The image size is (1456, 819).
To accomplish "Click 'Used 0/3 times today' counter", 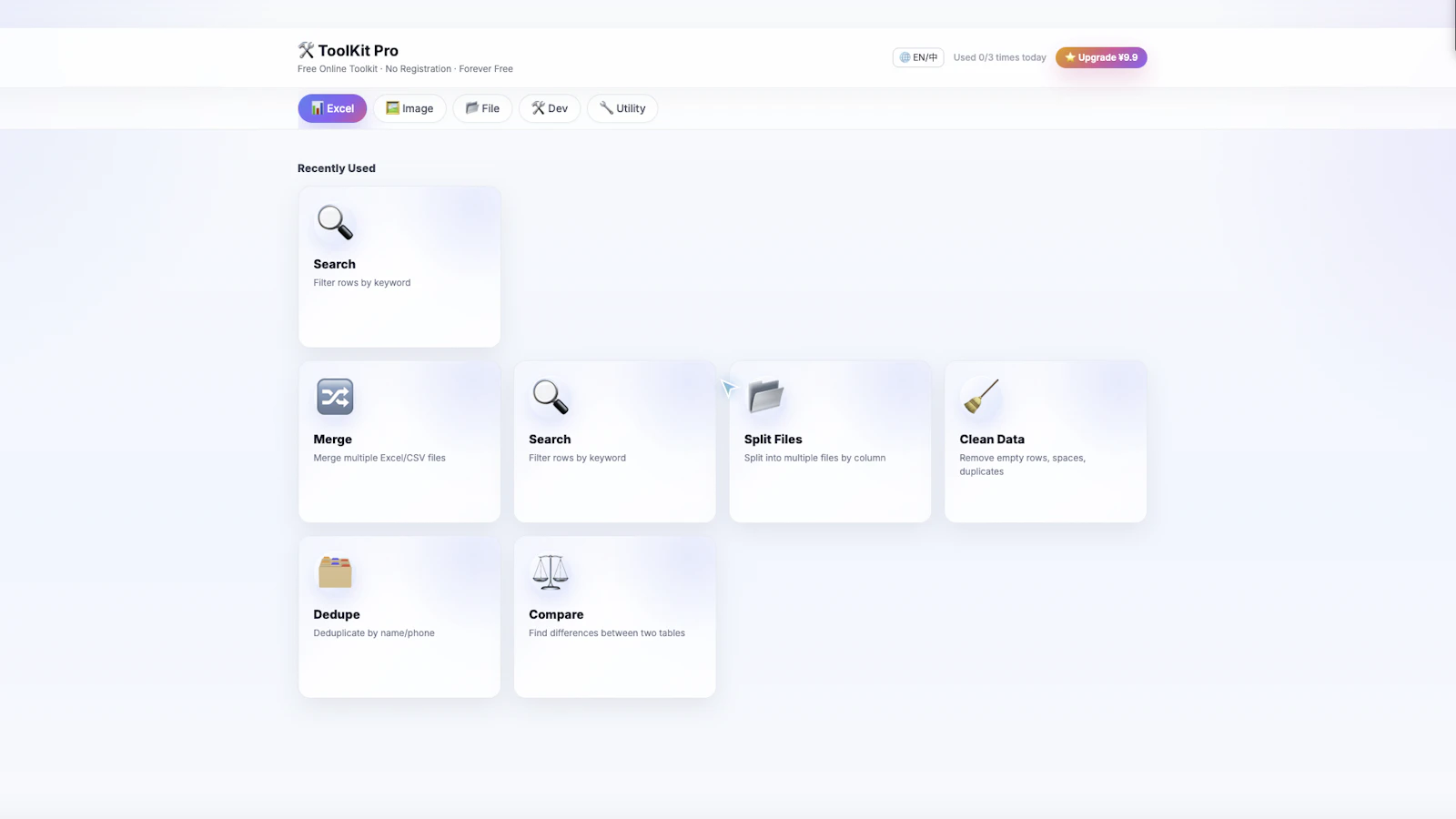I will 999,57.
